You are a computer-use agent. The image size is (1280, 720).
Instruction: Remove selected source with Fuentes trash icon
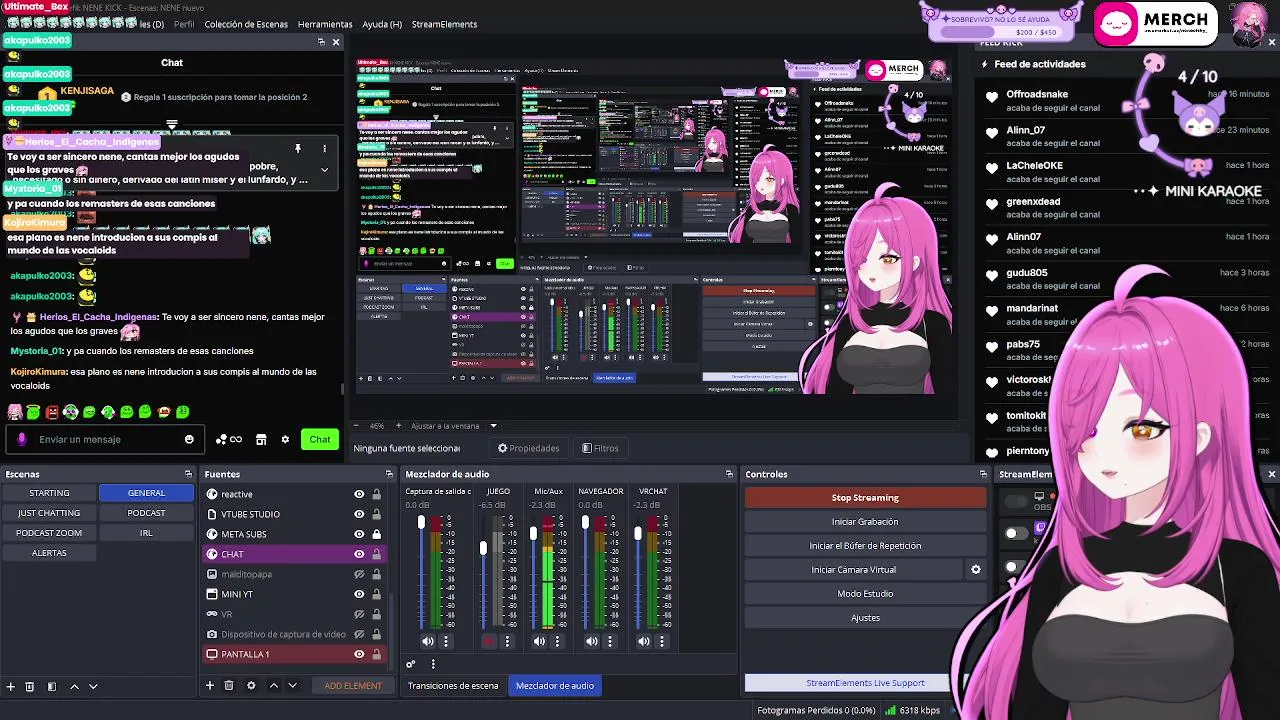coord(229,685)
